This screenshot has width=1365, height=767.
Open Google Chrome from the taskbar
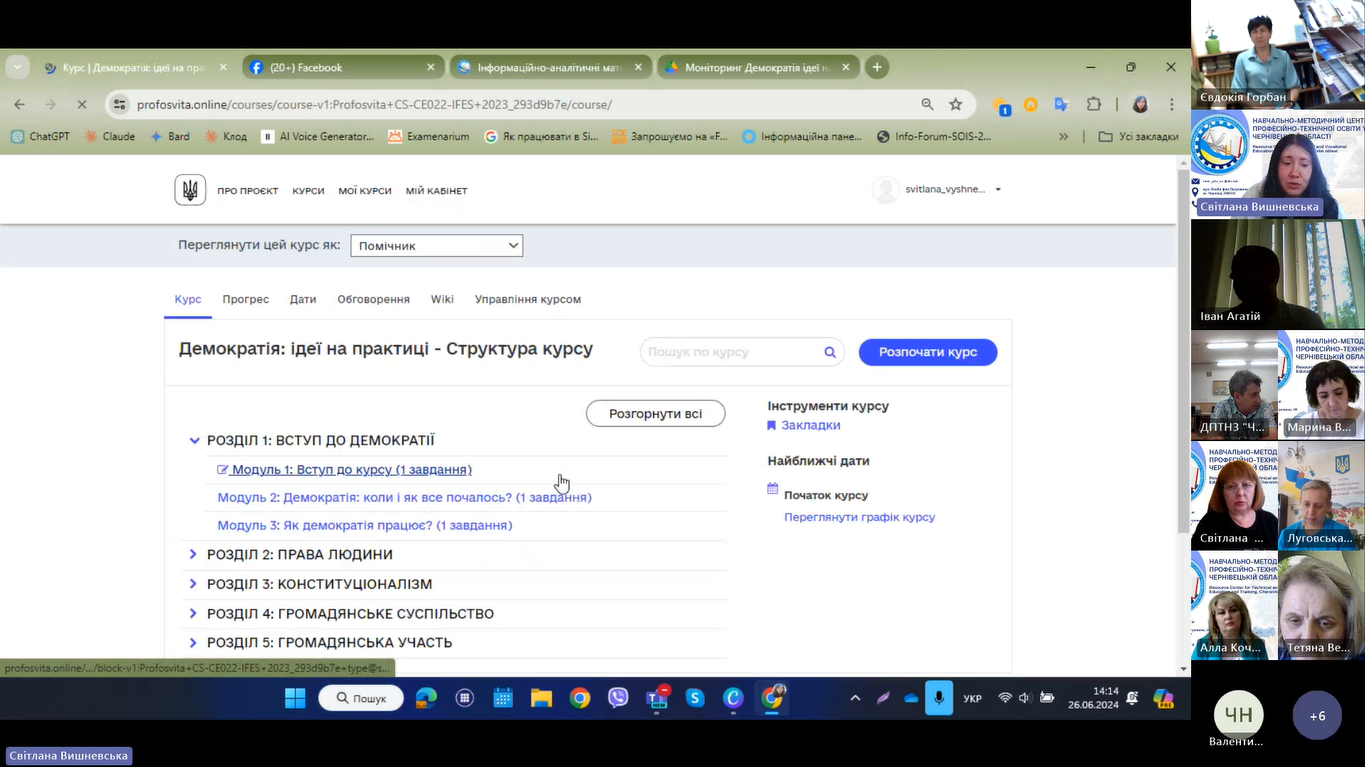tap(580, 698)
